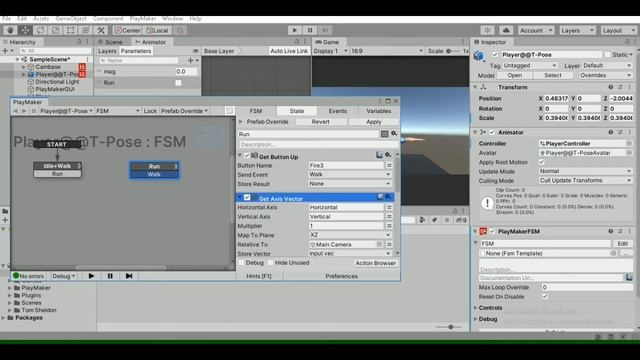Click PlayMaker editor pause button

[110, 276]
